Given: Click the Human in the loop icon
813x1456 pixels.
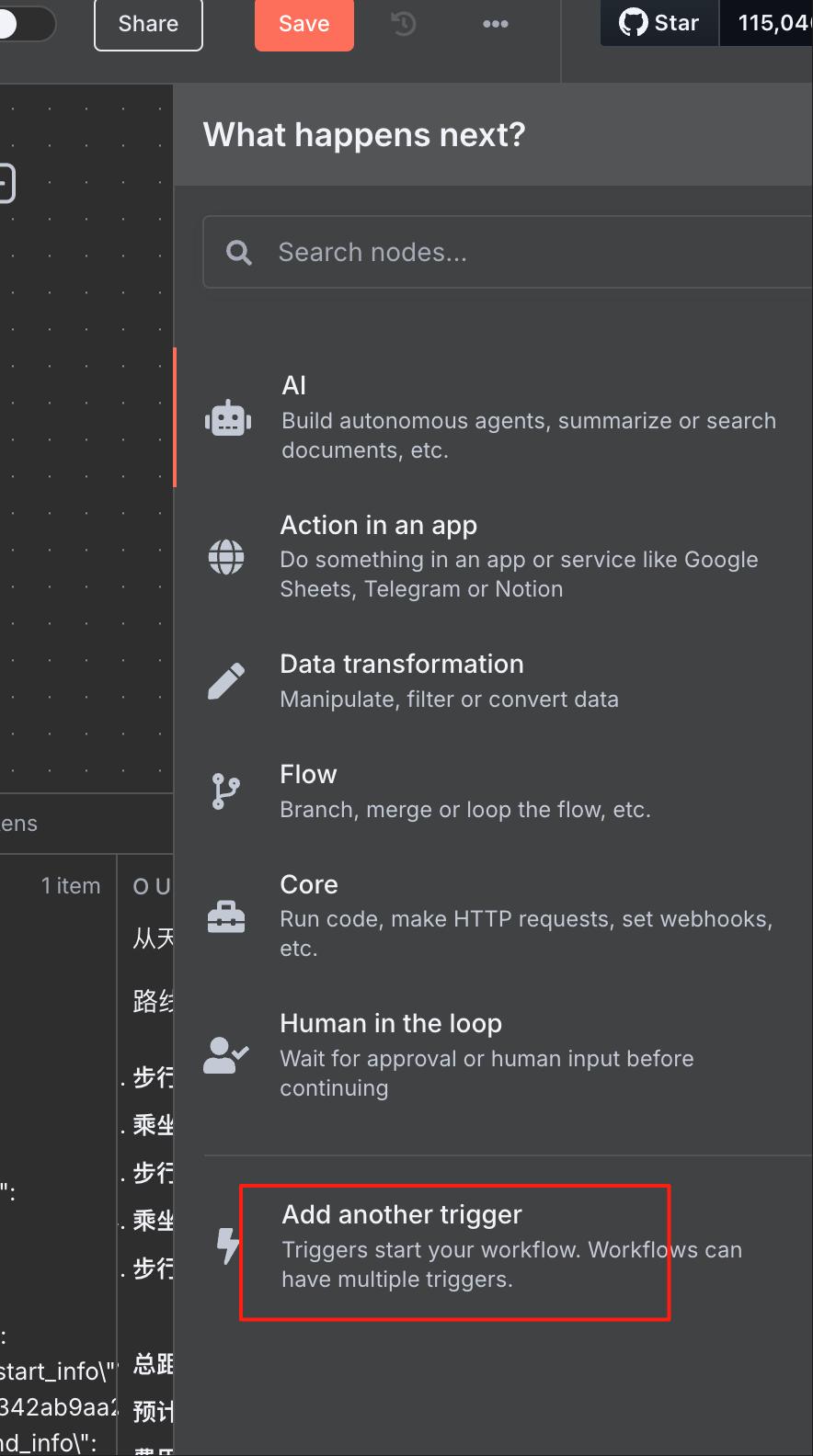Looking at the screenshot, I should [x=225, y=1055].
